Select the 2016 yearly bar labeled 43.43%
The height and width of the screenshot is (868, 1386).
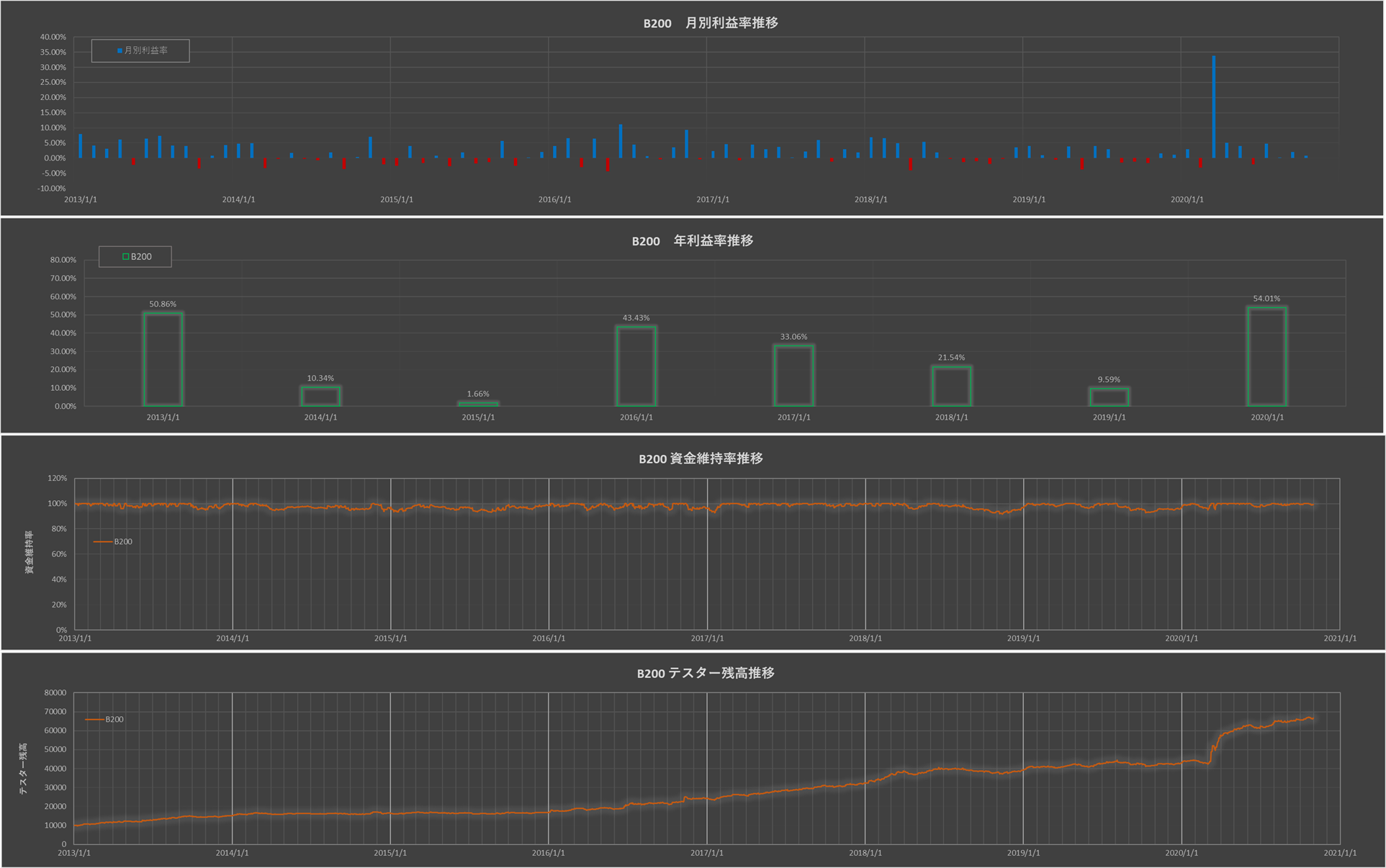(636, 366)
